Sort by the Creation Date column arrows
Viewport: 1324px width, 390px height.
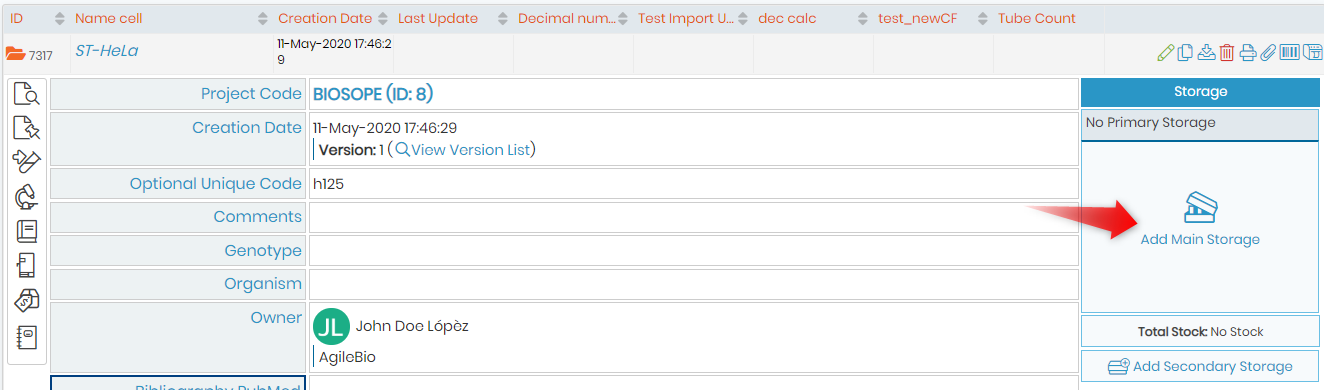coord(384,18)
